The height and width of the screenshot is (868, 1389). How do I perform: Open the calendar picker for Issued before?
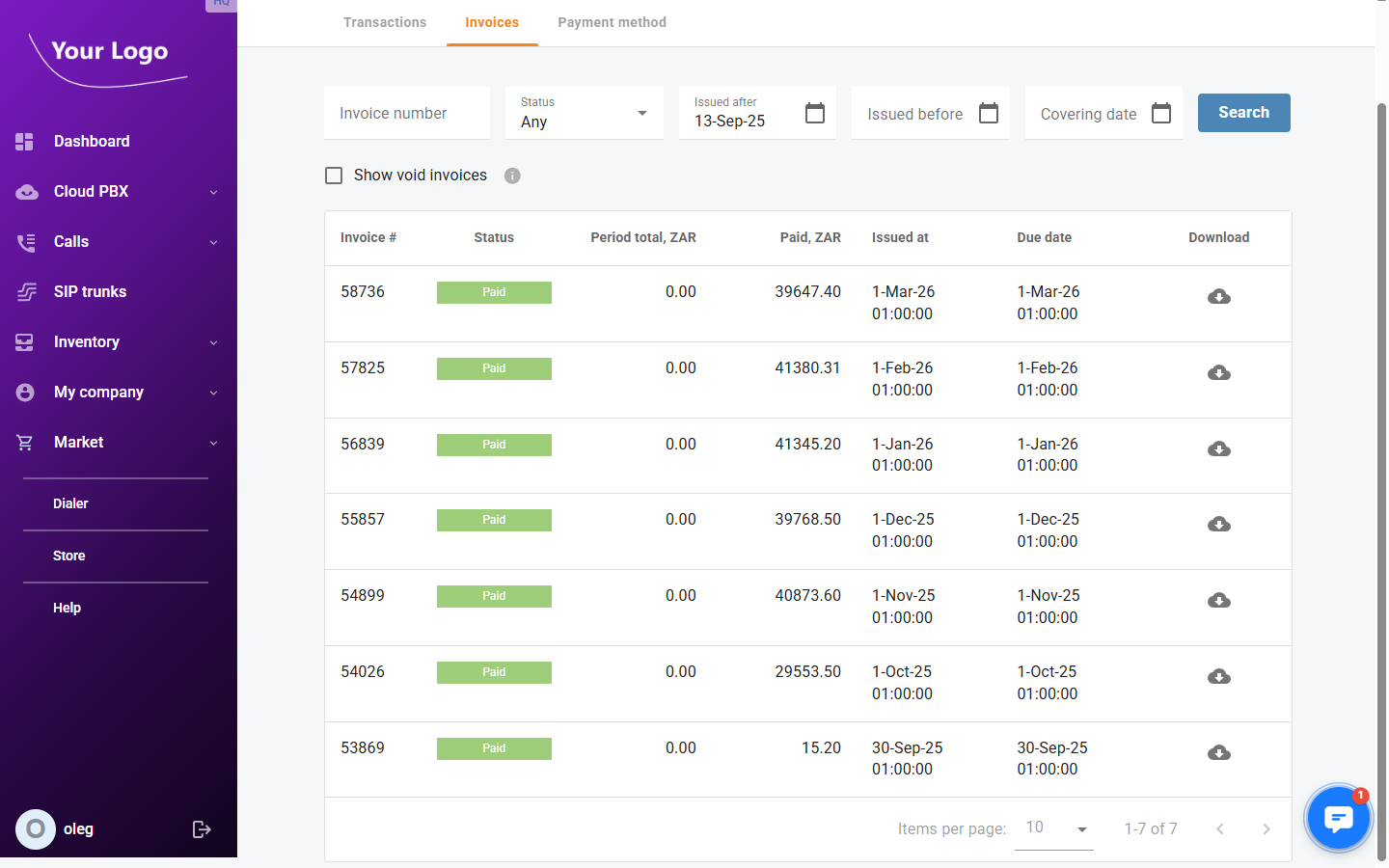[988, 113]
